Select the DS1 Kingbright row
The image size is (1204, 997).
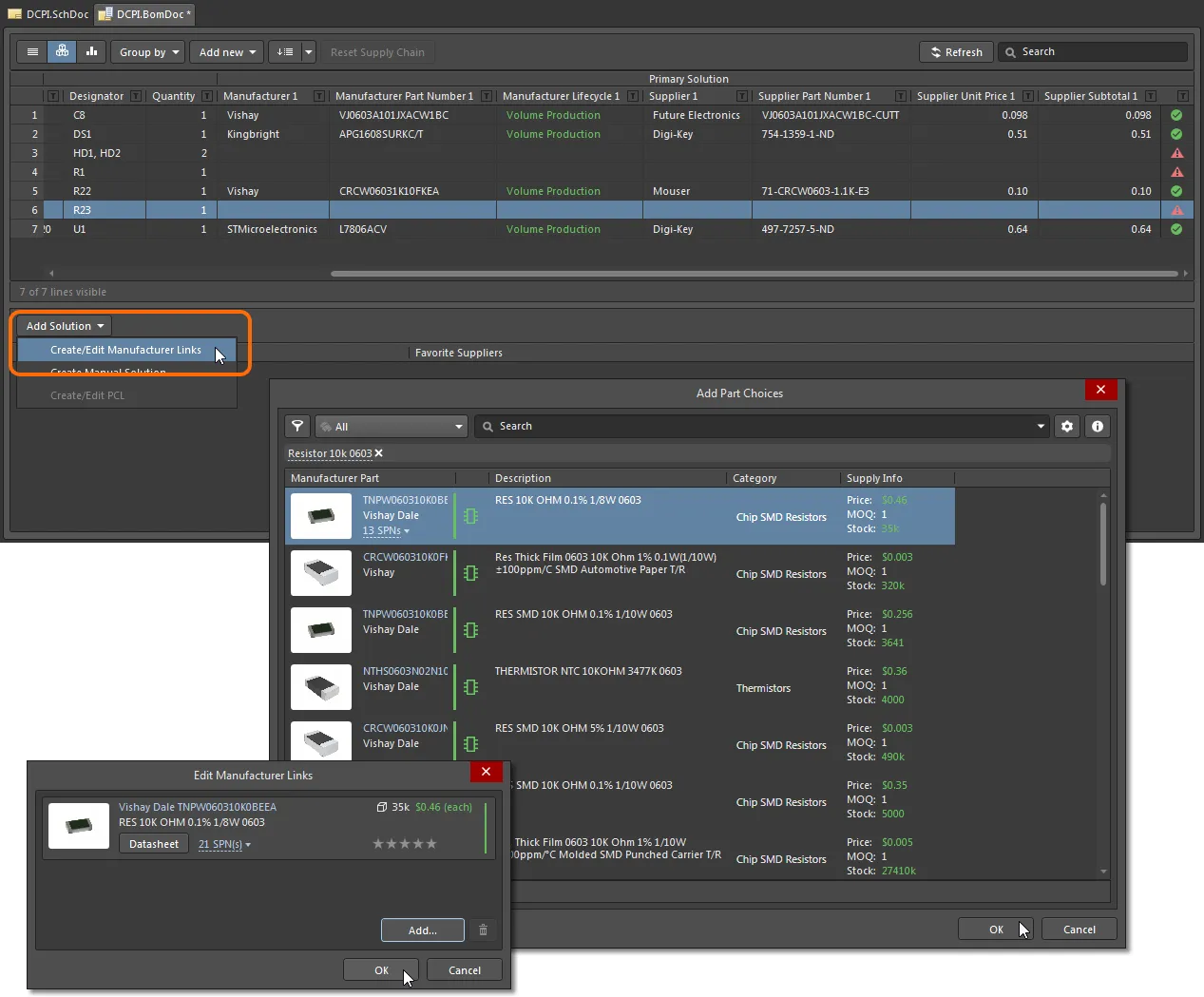pos(600,134)
